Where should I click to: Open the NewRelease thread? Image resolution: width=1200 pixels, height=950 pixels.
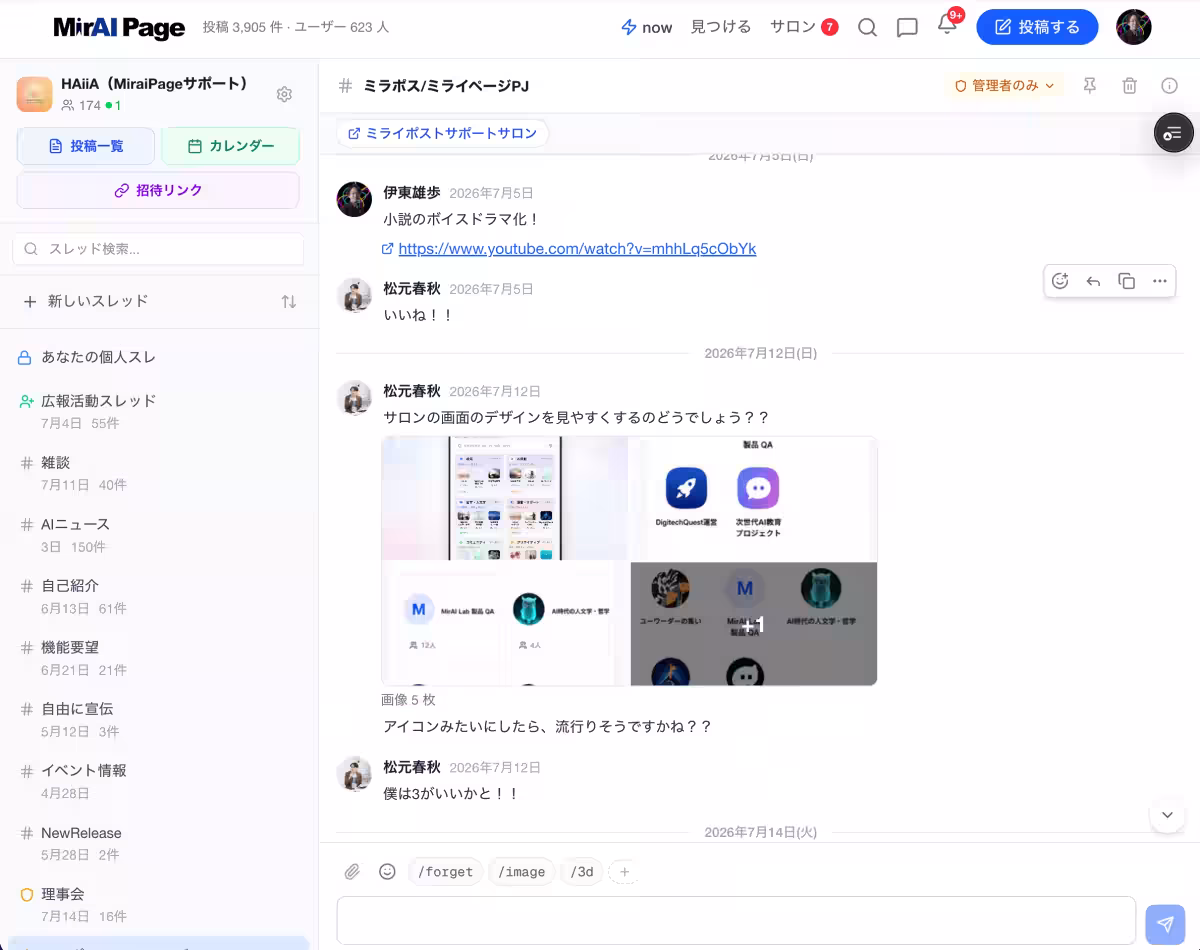click(x=160, y=843)
